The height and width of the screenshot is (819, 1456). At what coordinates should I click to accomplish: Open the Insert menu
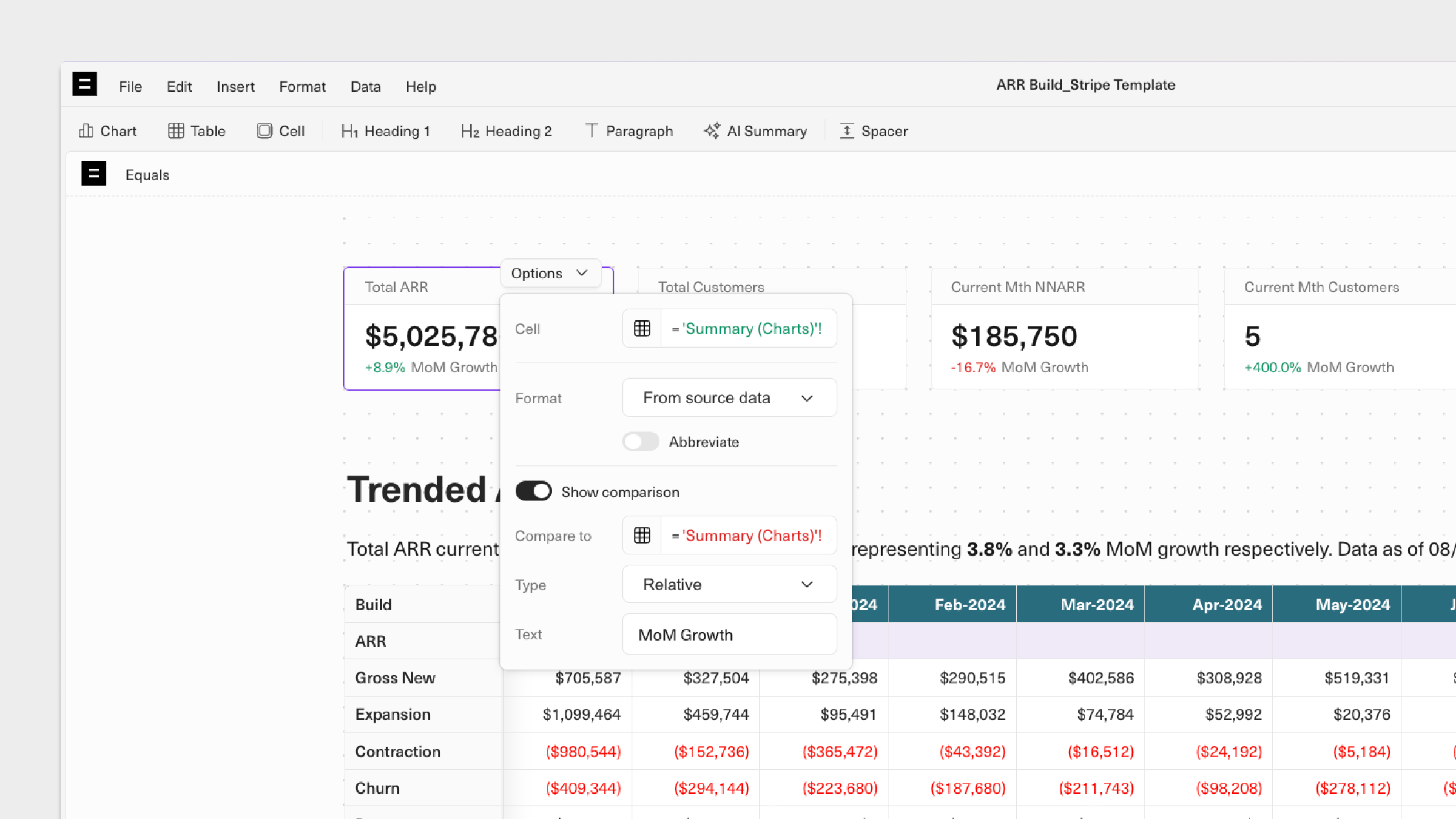click(235, 87)
